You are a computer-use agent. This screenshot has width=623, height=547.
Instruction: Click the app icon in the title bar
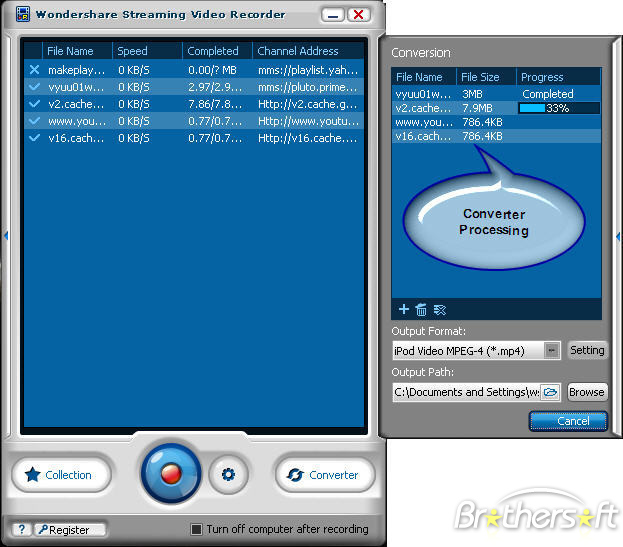(x=23, y=14)
